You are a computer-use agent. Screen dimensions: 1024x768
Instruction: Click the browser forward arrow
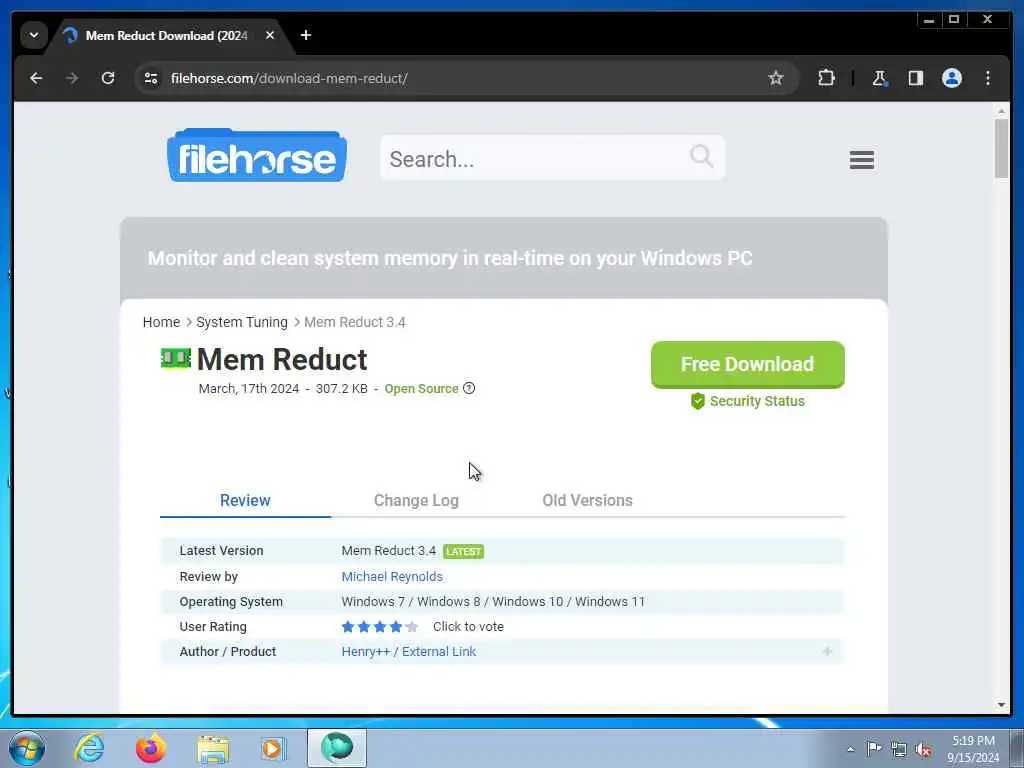72,78
